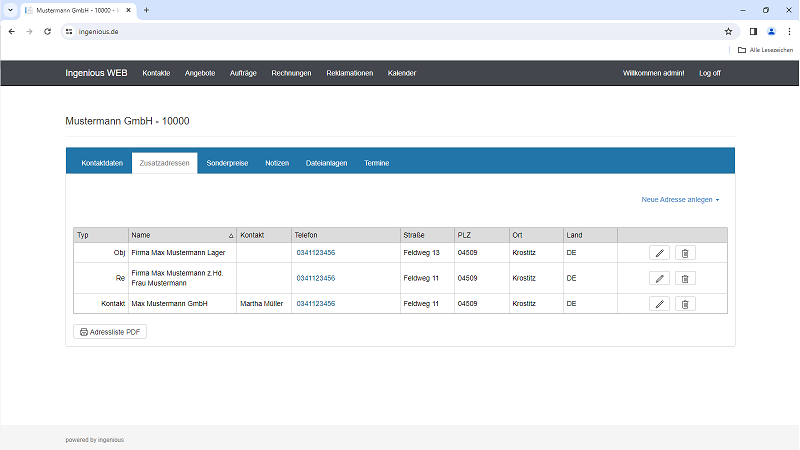800x450 pixels.
Task: Sort by the Ort column header
Action: [536, 235]
